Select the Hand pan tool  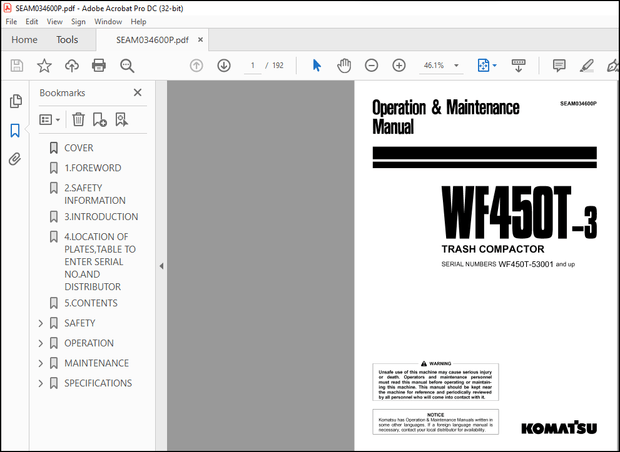[344, 65]
